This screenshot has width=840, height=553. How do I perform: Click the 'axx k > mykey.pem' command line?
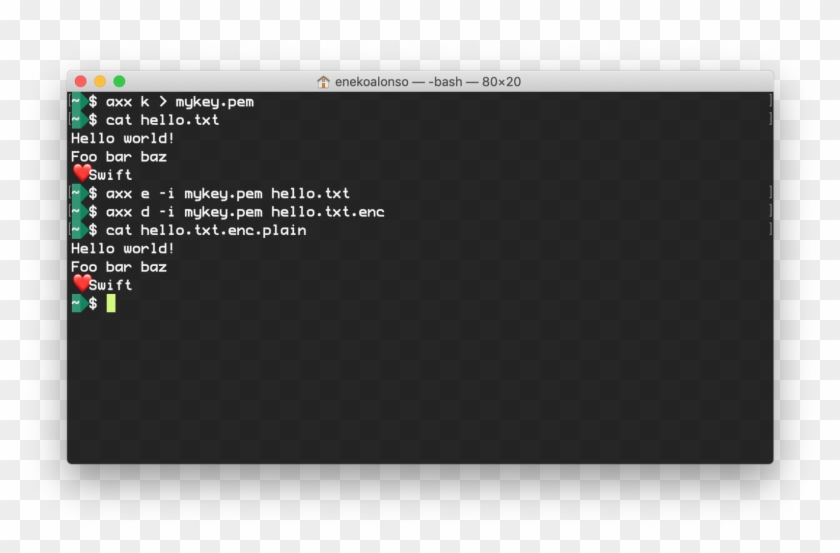click(180, 102)
